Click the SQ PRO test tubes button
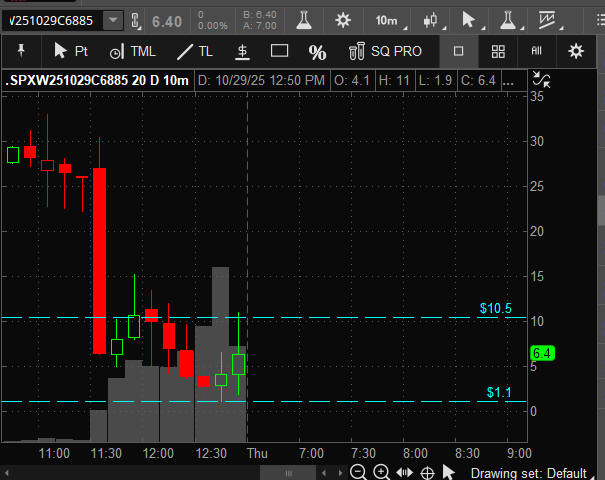605x480 pixels. coord(385,51)
